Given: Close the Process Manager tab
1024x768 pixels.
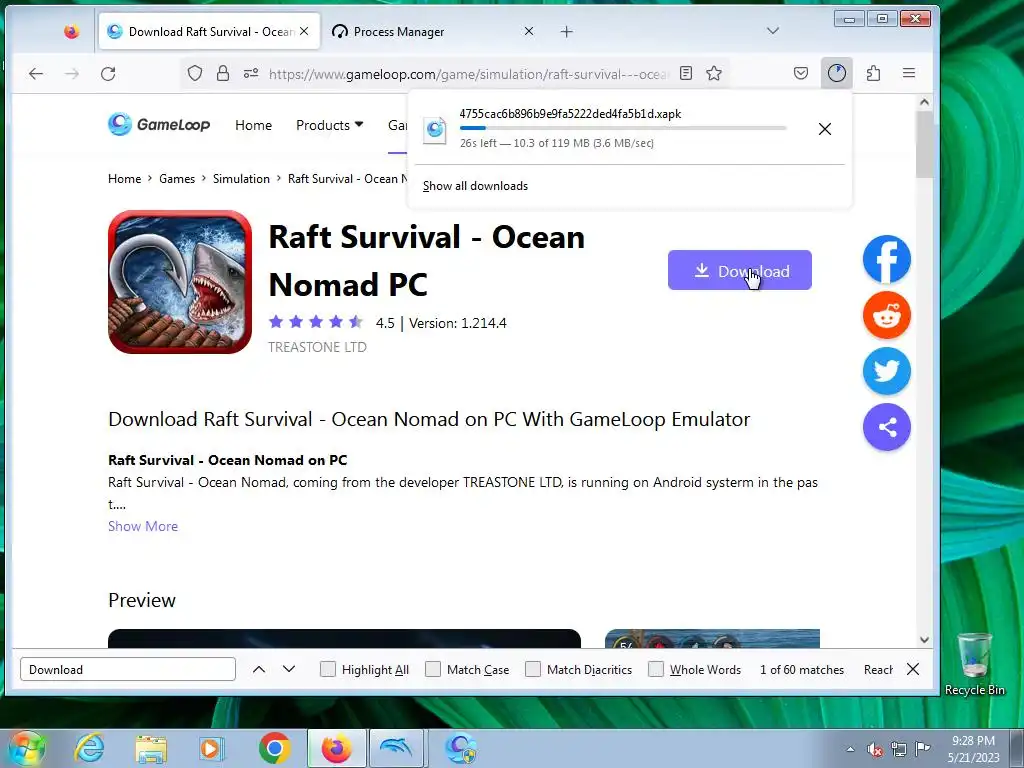Looking at the screenshot, I should tap(529, 31).
